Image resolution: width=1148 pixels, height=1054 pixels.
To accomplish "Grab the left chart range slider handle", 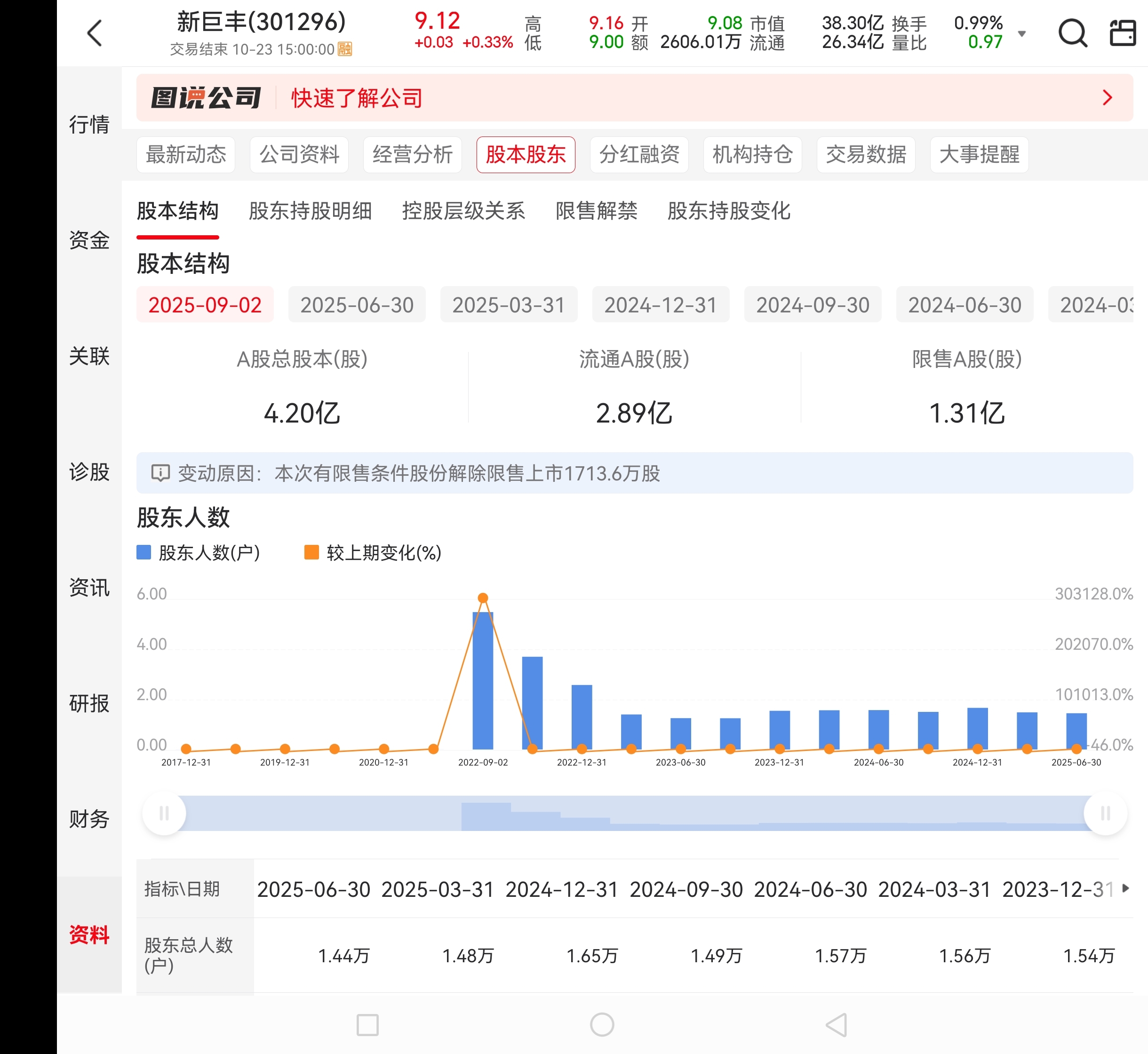I will tap(164, 813).
